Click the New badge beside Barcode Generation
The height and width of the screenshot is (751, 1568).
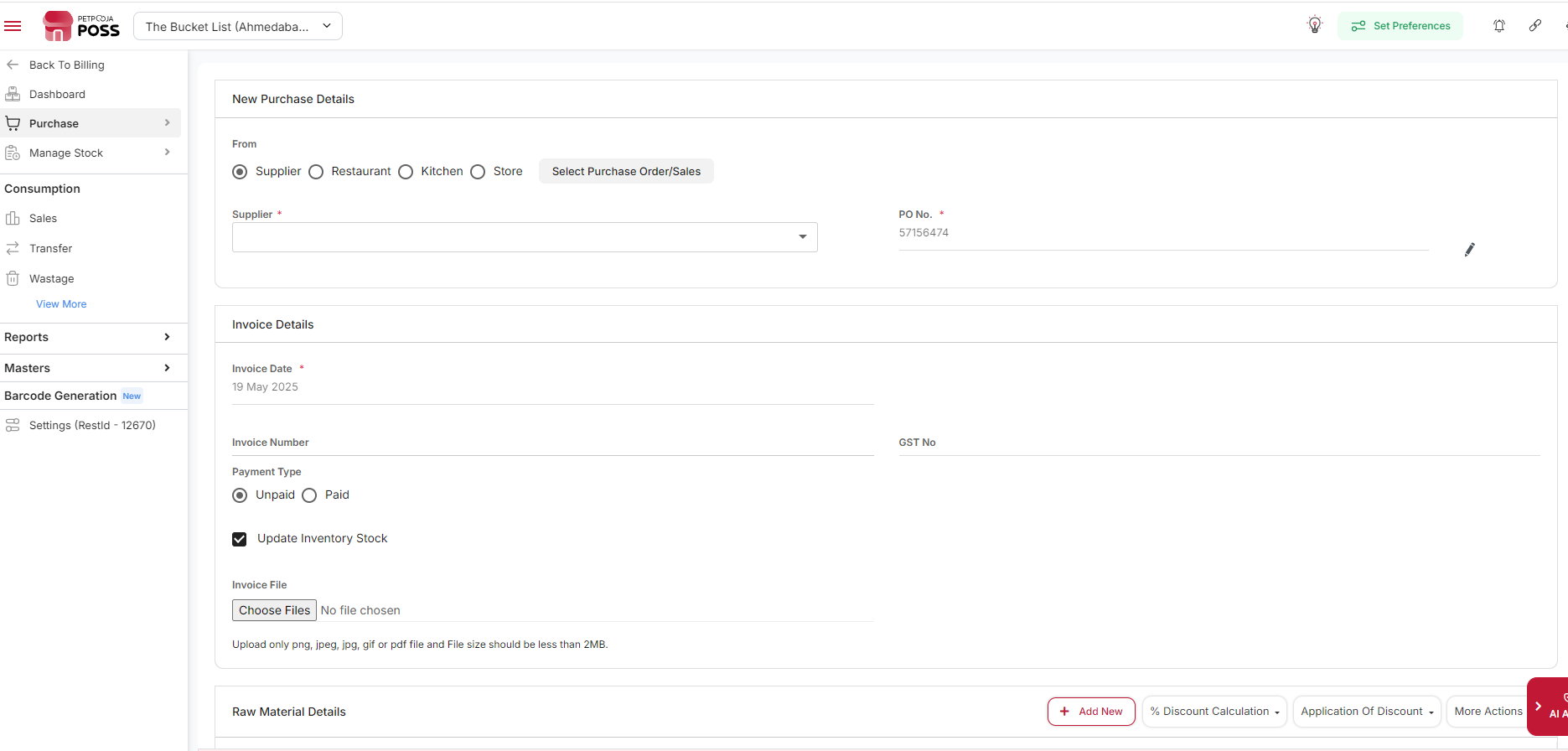(x=132, y=396)
